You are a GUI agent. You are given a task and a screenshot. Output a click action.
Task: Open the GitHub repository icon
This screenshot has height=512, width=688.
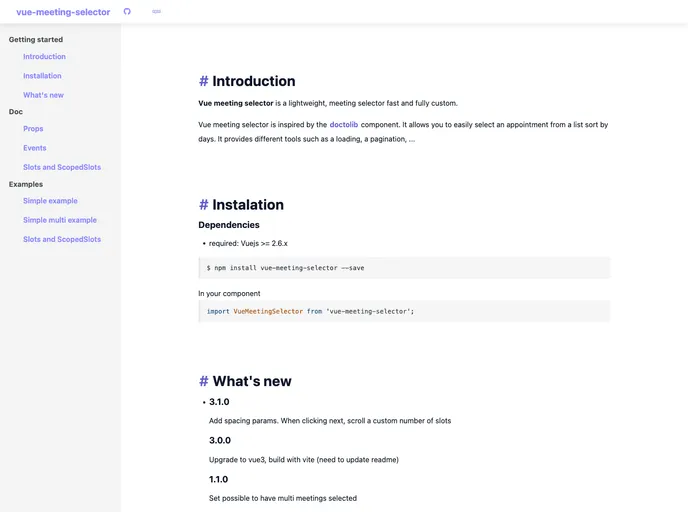[x=127, y=11]
